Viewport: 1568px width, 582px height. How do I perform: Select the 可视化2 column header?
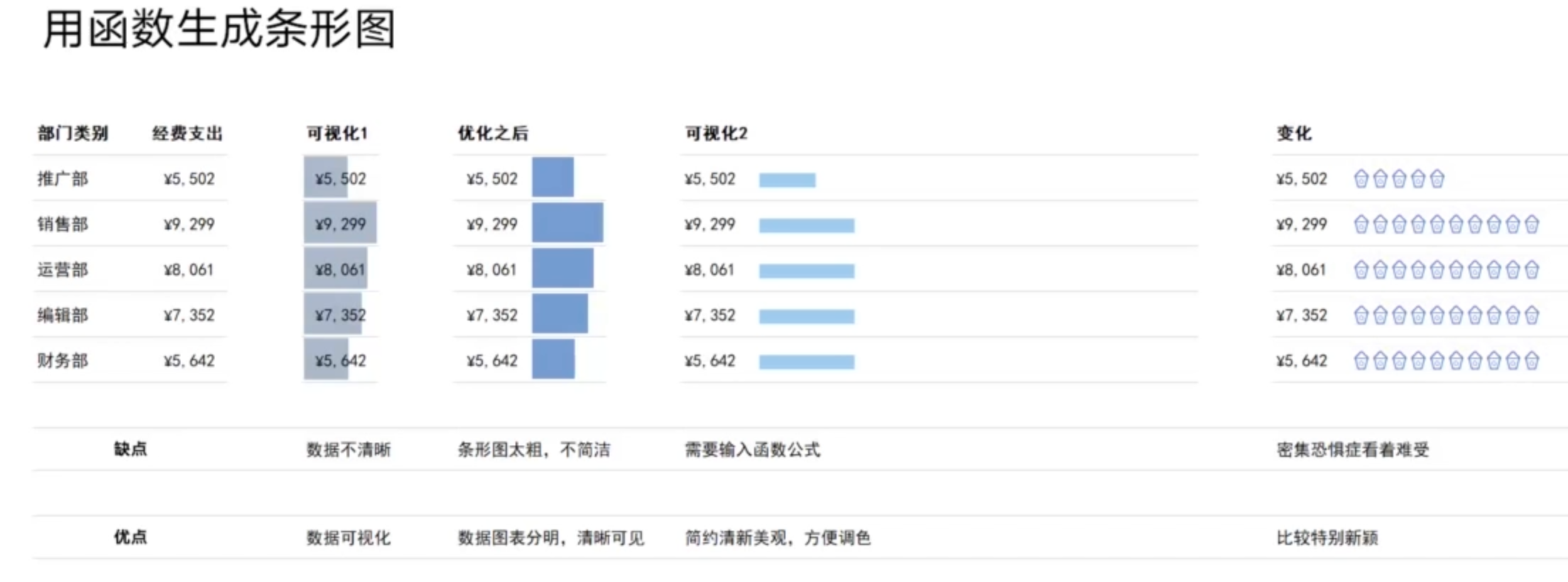[716, 133]
